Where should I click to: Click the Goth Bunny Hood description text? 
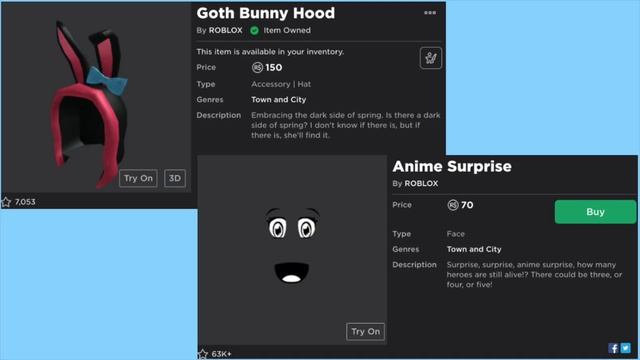click(x=346, y=125)
